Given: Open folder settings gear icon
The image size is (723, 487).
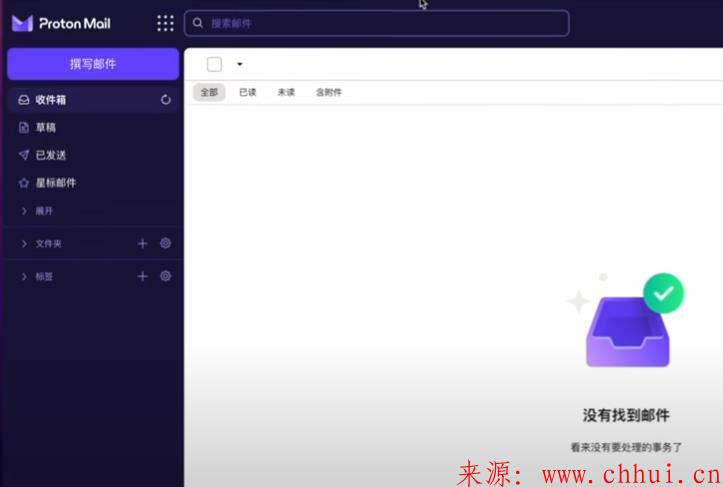Looking at the screenshot, I should tap(166, 243).
